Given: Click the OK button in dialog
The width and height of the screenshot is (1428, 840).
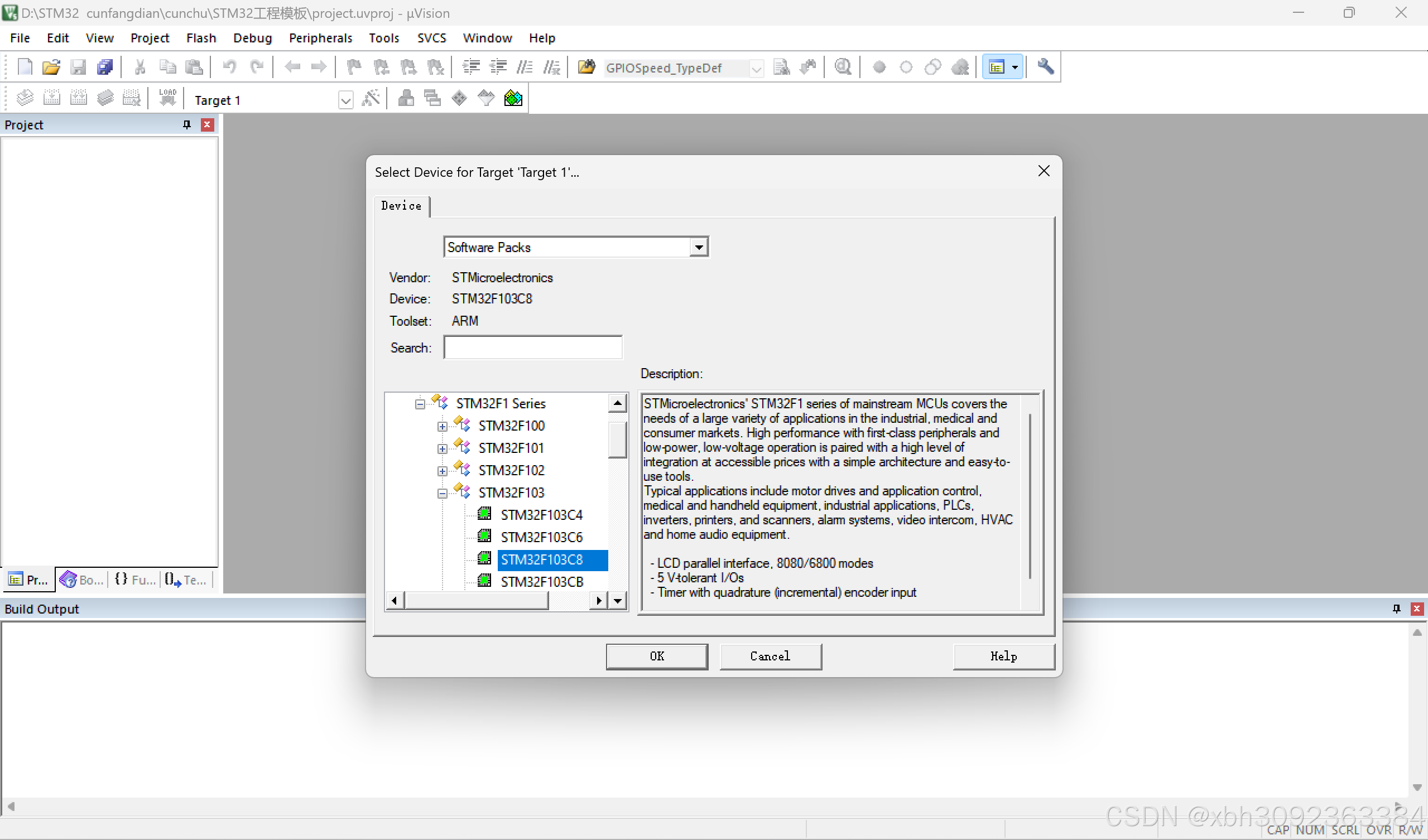Looking at the screenshot, I should click(x=656, y=656).
